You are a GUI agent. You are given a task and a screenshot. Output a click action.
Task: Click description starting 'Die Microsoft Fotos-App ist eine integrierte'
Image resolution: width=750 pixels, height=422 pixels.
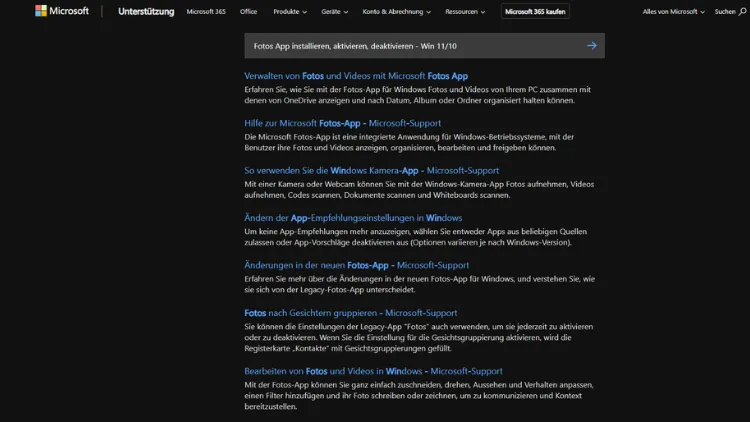point(409,142)
